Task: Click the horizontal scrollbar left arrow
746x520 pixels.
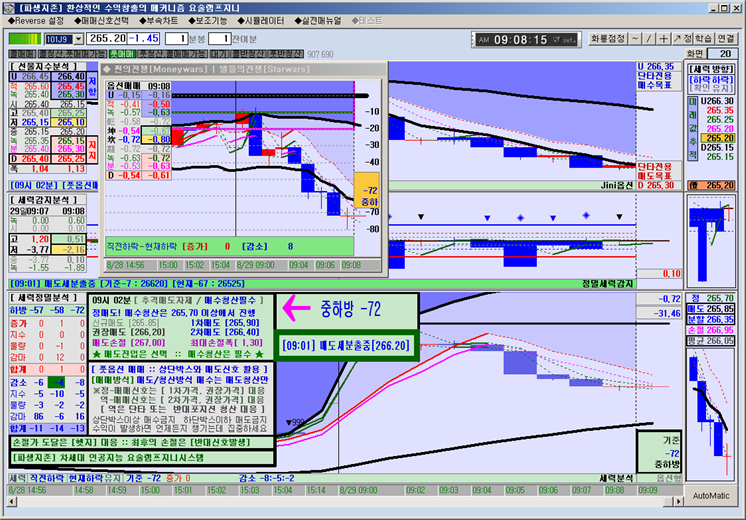Action: pos(12,501)
